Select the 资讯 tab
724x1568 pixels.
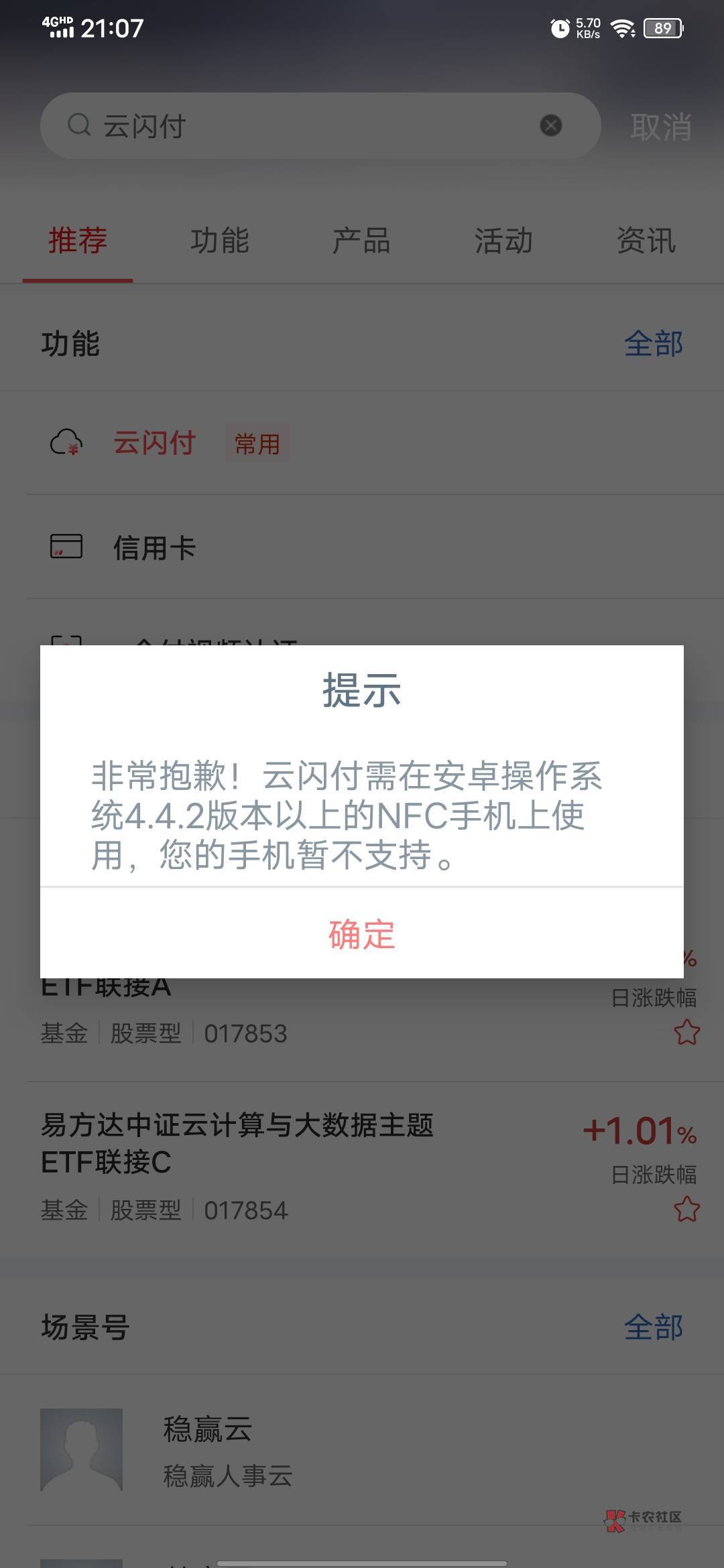(646, 241)
